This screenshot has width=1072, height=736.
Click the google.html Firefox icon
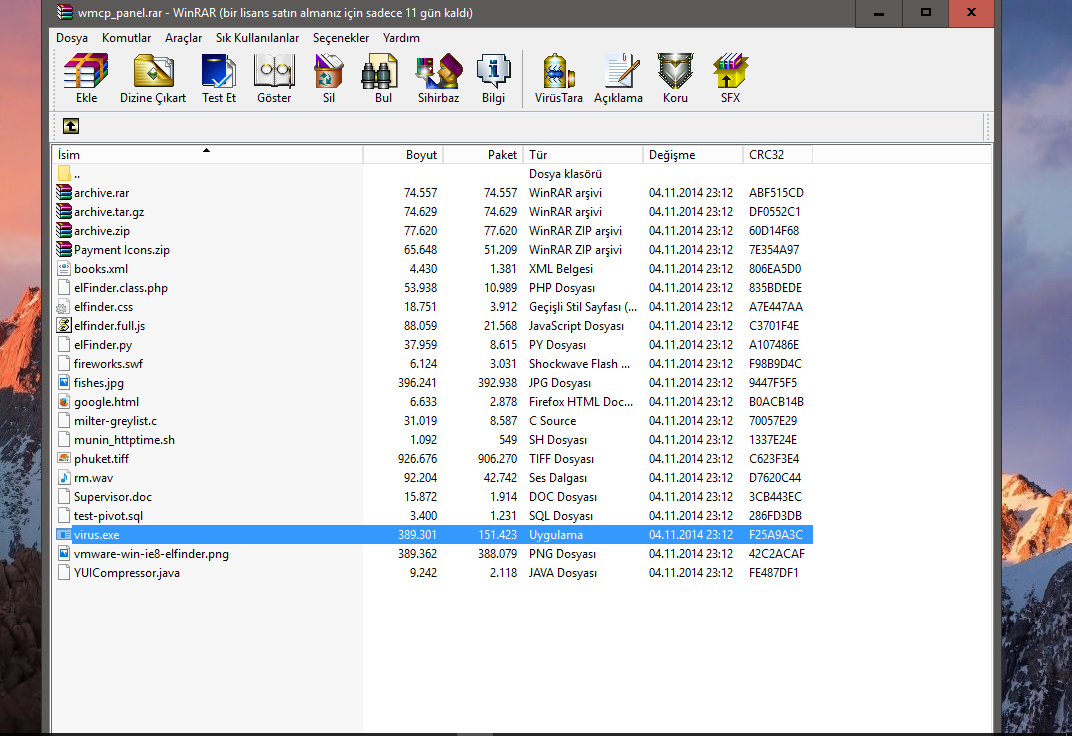[x=64, y=402]
